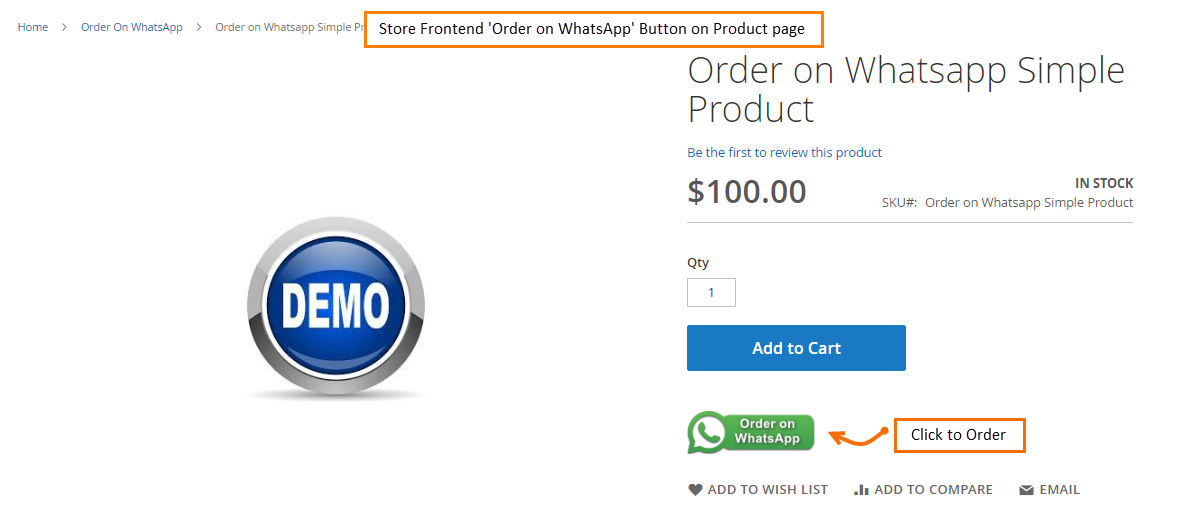Go to the Home breadcrumb
1186x525 pixels.
click(33, 27)
